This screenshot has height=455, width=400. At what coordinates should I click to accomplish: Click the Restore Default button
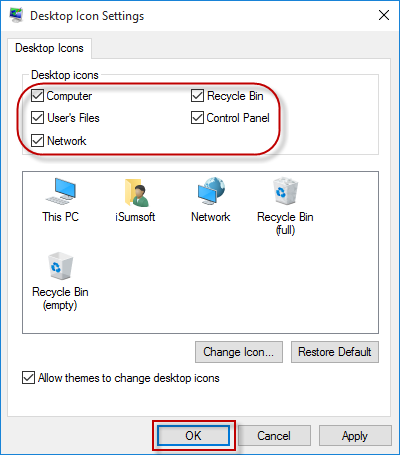coord(335,352)
